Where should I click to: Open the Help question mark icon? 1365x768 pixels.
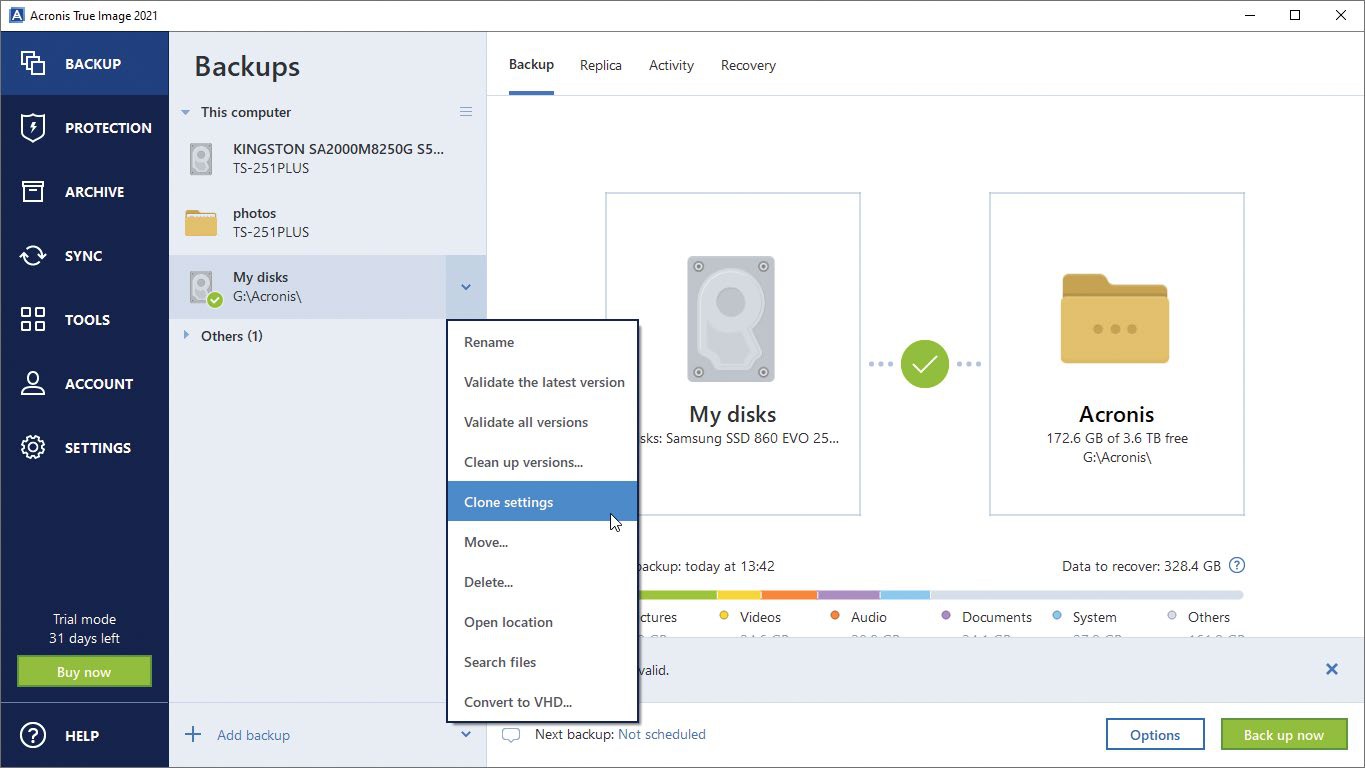point(33,735)
